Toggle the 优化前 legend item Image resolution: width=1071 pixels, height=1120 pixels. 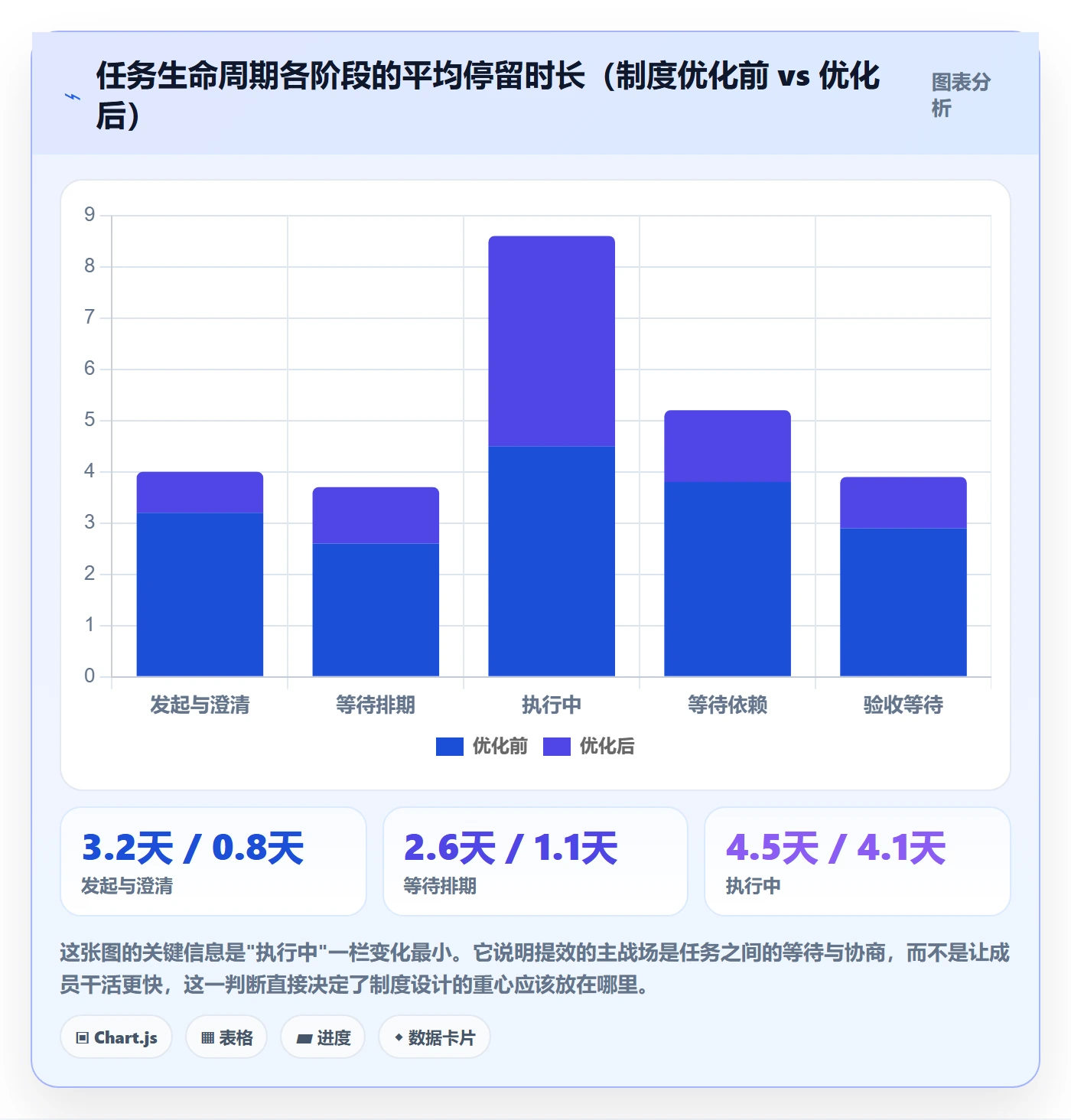482,746
